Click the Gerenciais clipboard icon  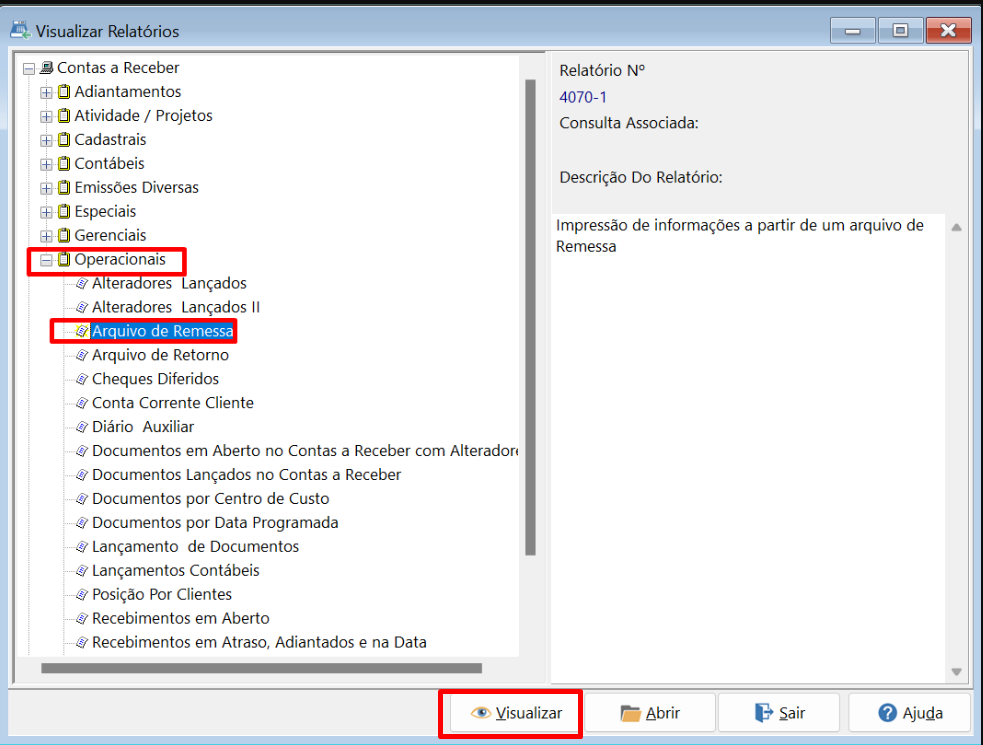(64, 235)
